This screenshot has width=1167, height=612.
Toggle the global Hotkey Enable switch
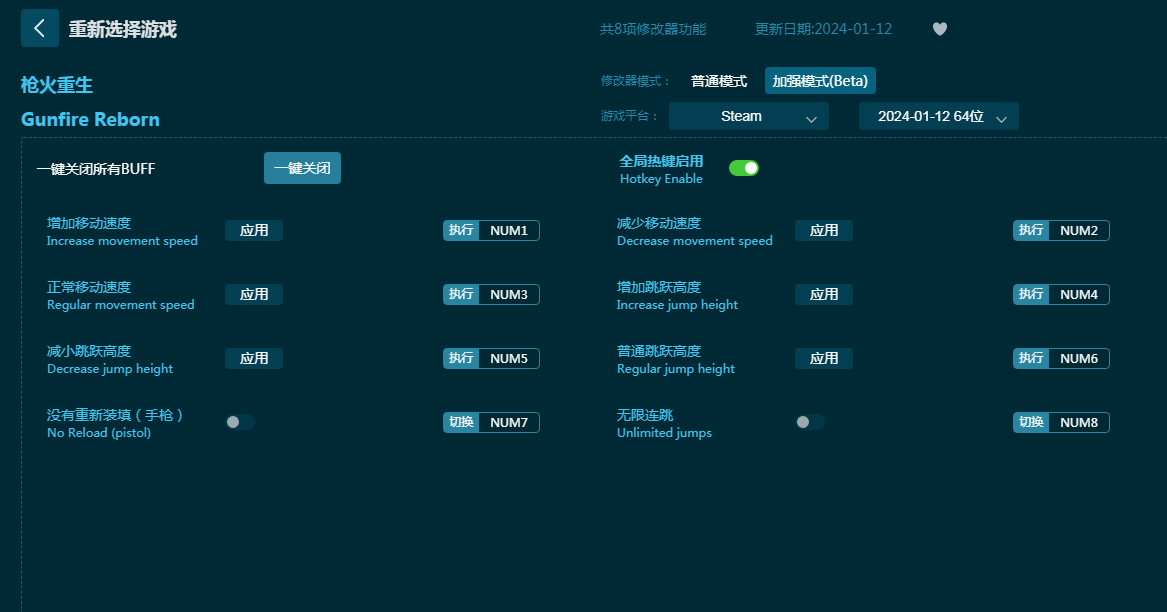tap(744, 168)
